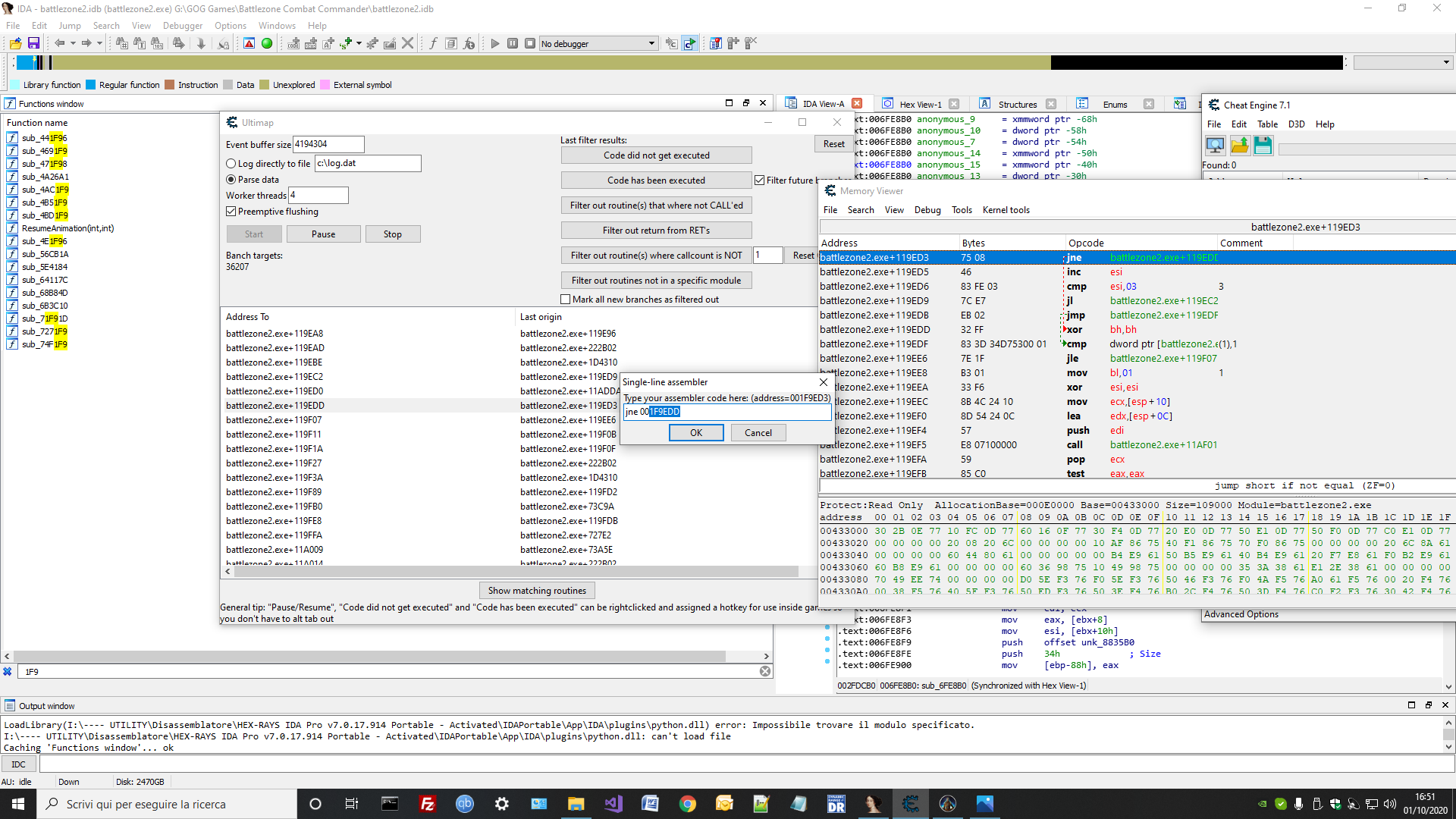
Task: Click the Event buffer size input field
Action: (328, 144)
